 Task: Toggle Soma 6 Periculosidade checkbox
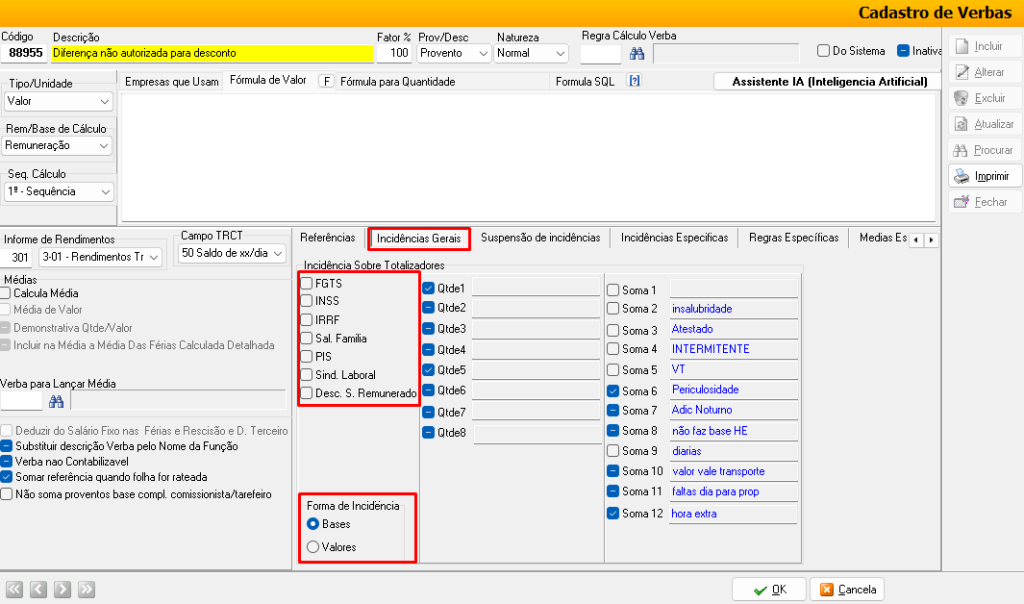[x=613, y=390]
